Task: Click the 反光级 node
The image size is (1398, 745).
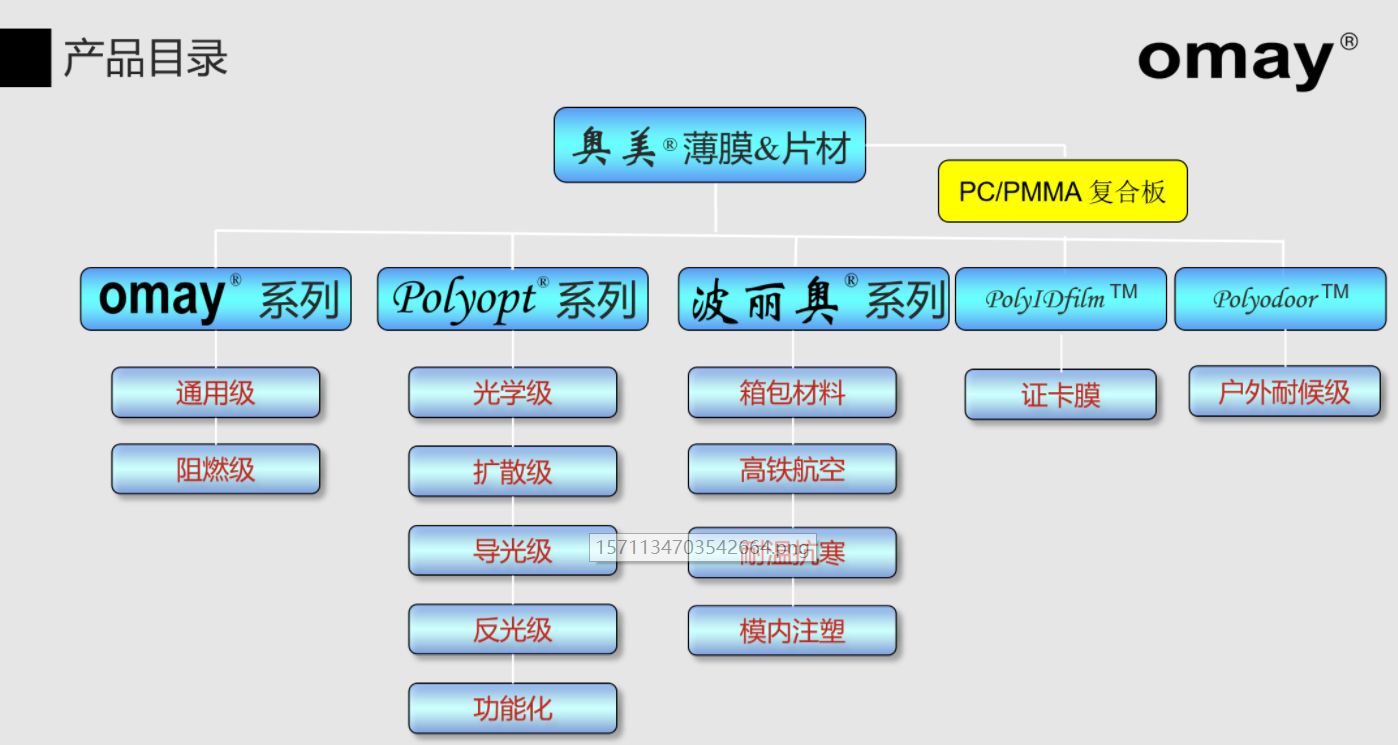Action: (512, 629)
